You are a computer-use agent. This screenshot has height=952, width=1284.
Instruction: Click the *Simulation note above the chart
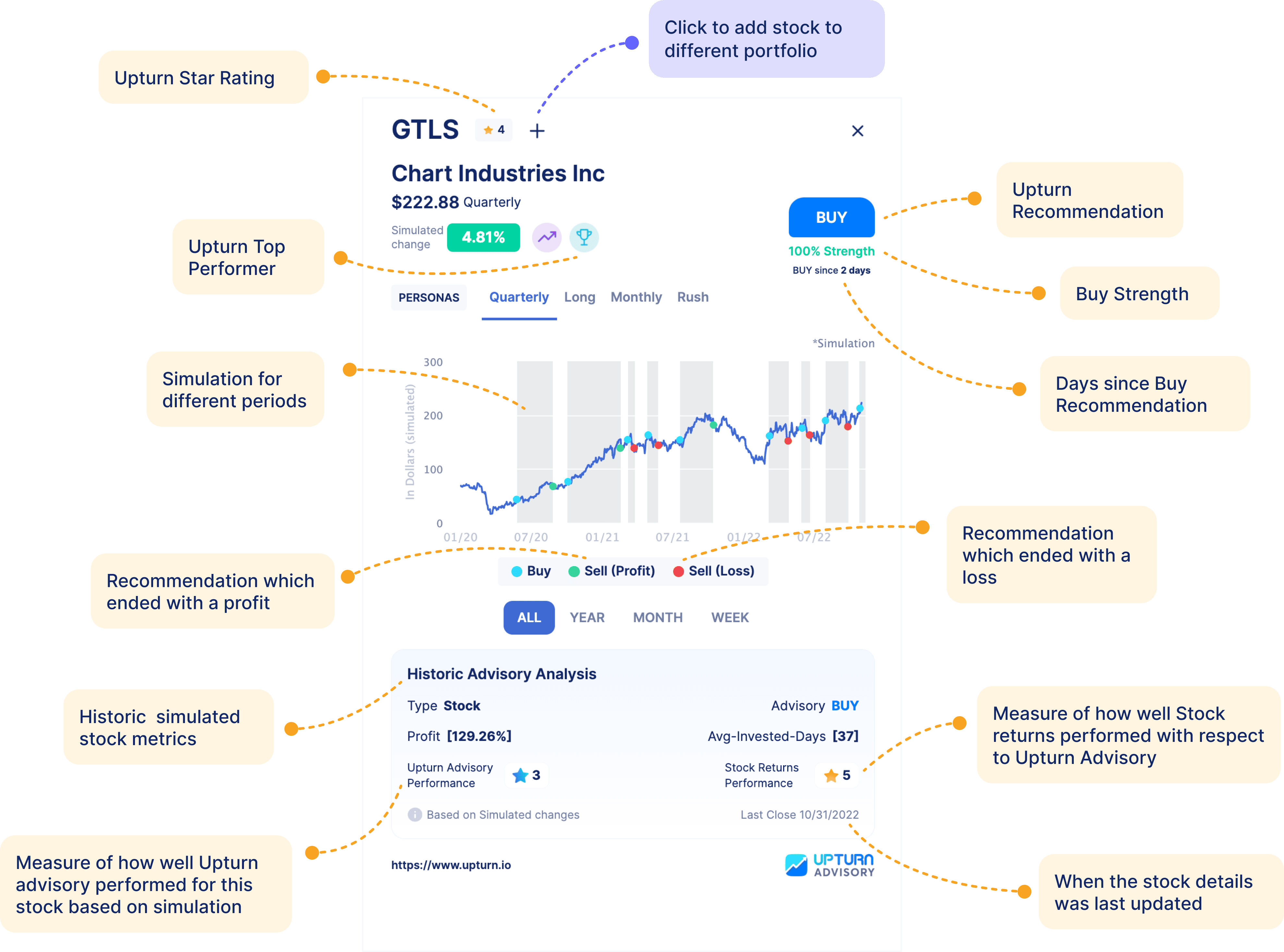coord(843,343)
